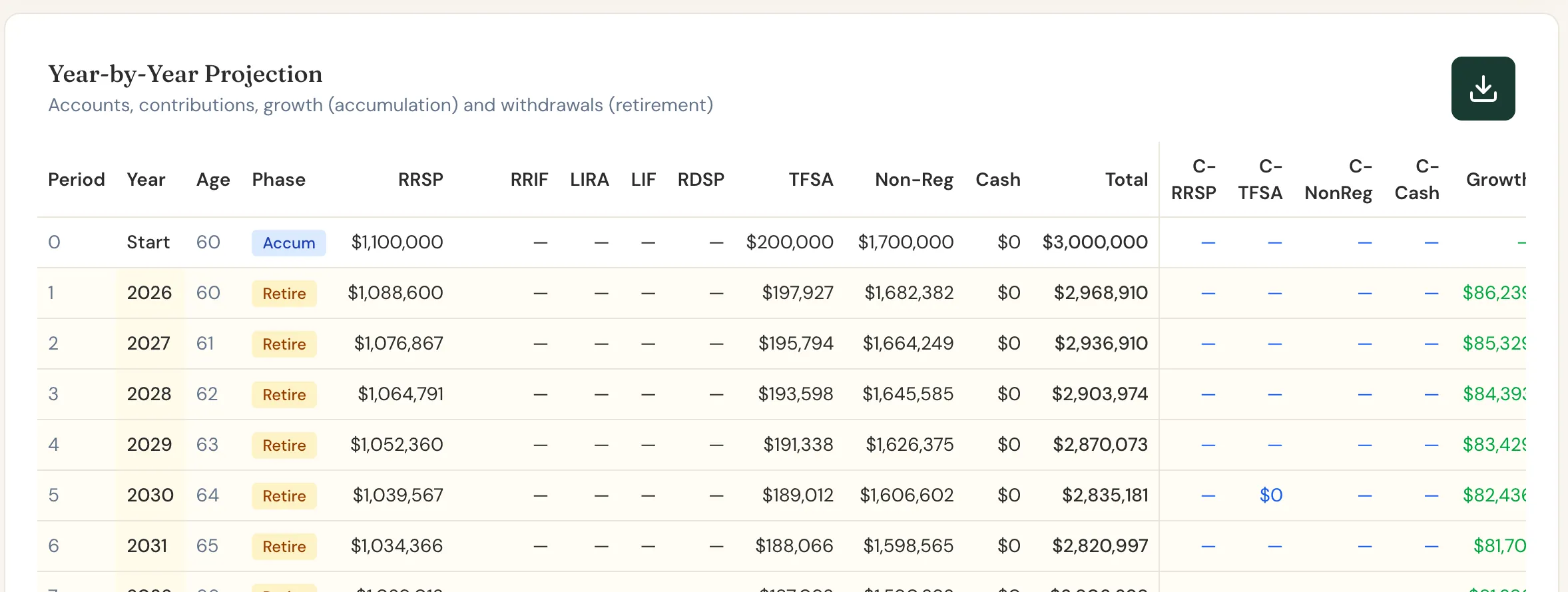This screenshot has height=592, width=1568.
Task: Click the 2031 year cell
Action: (147, 546)
